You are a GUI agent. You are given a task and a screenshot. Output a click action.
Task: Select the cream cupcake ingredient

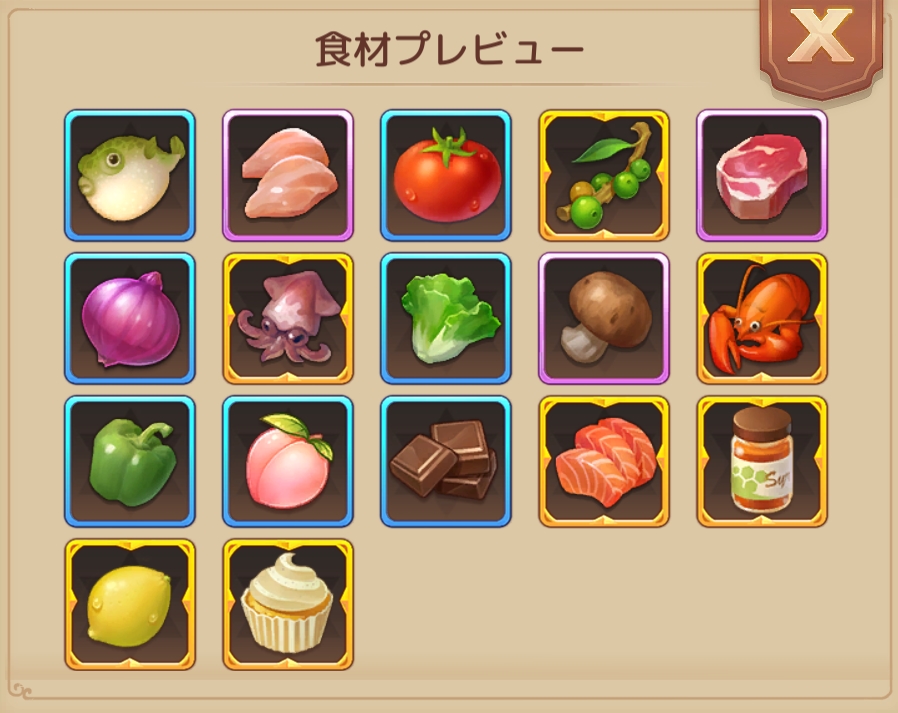coord(288,605)
